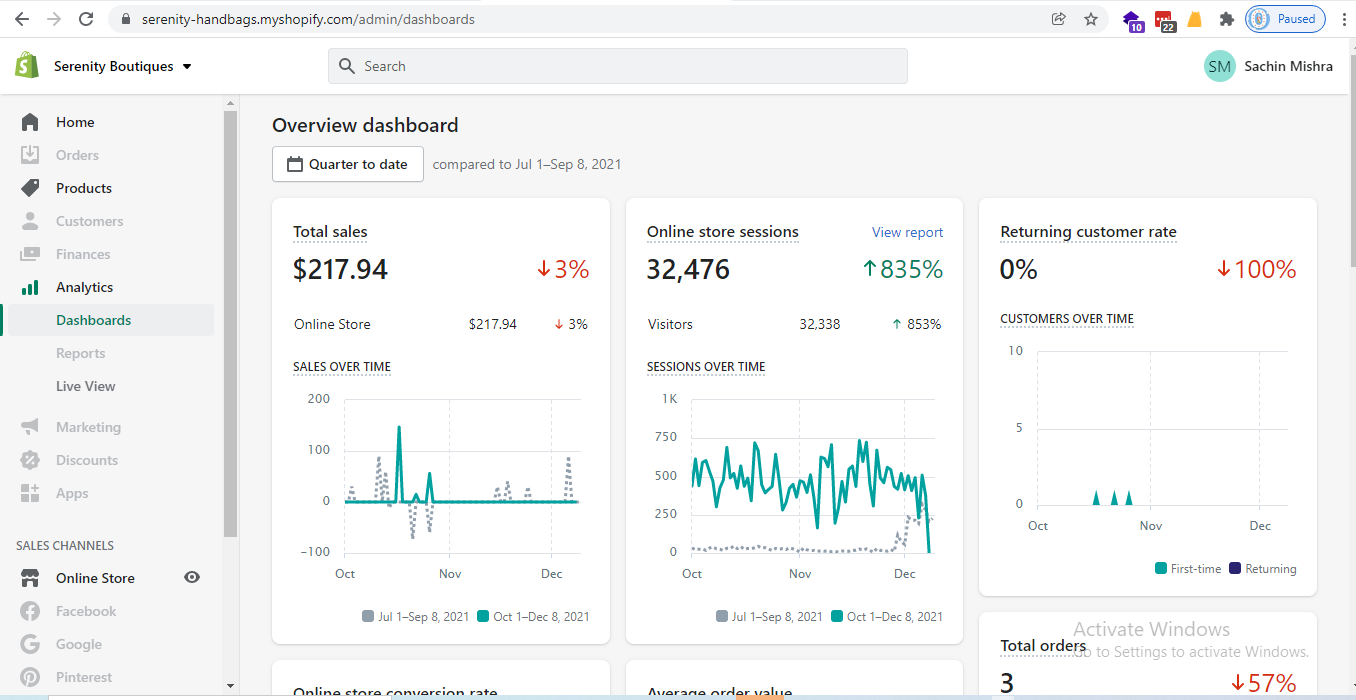Open the Chrome three-dot menu
The width and height of the screenshot is (1356, 700).
click(1344, 19)
